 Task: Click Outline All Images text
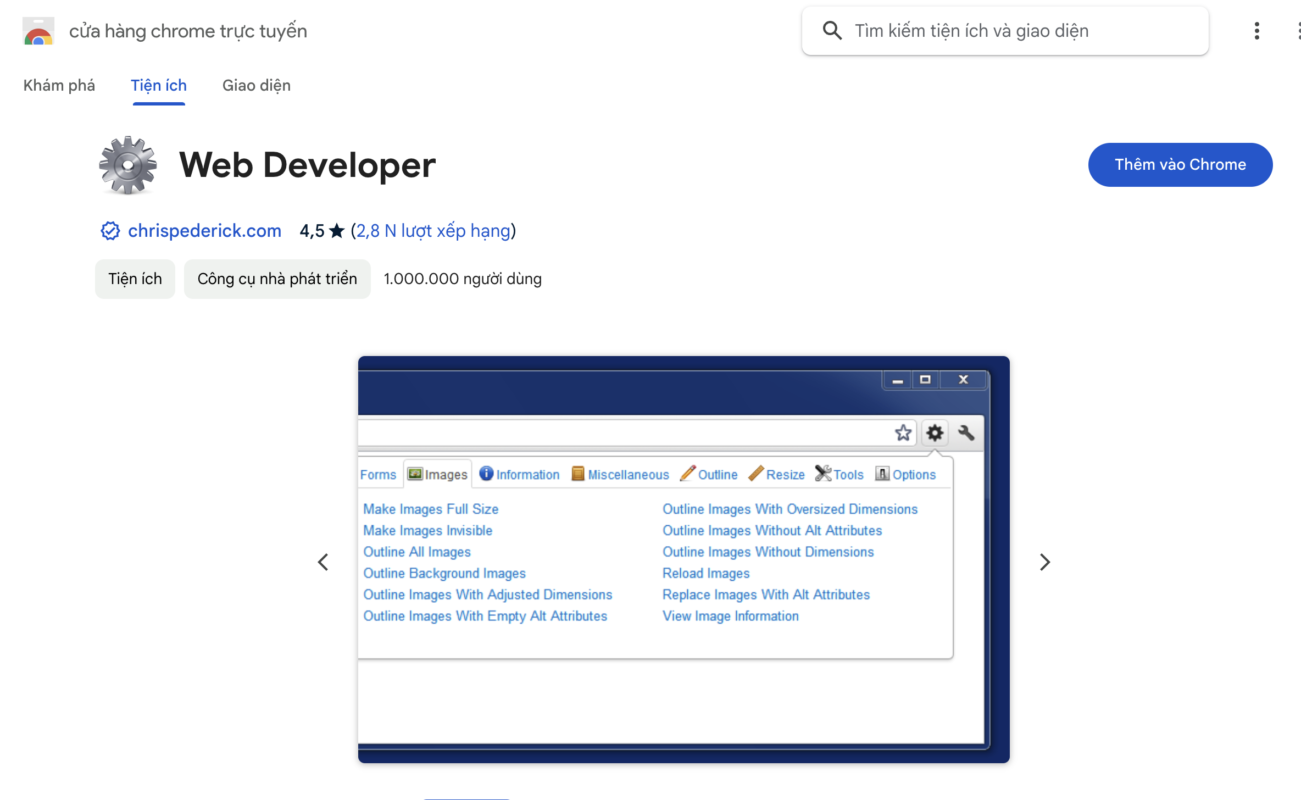[417, 552]
